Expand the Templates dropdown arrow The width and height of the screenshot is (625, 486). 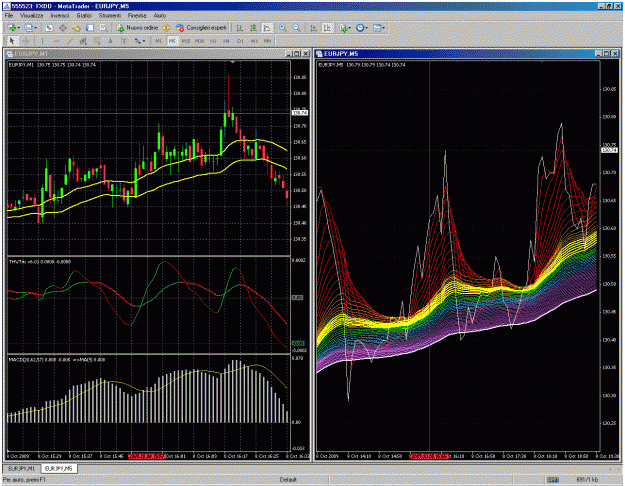tap(383, 28)
